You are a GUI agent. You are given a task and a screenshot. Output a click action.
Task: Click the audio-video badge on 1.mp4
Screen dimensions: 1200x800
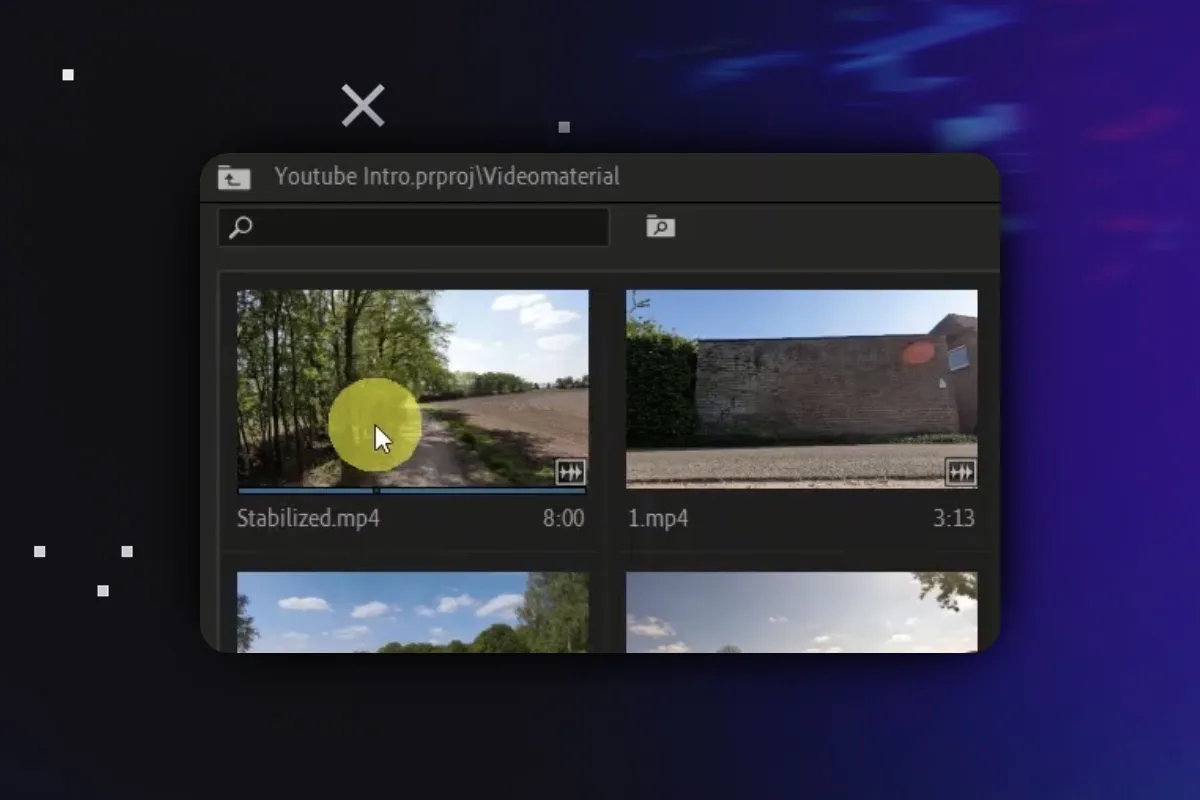coord(960,472)
